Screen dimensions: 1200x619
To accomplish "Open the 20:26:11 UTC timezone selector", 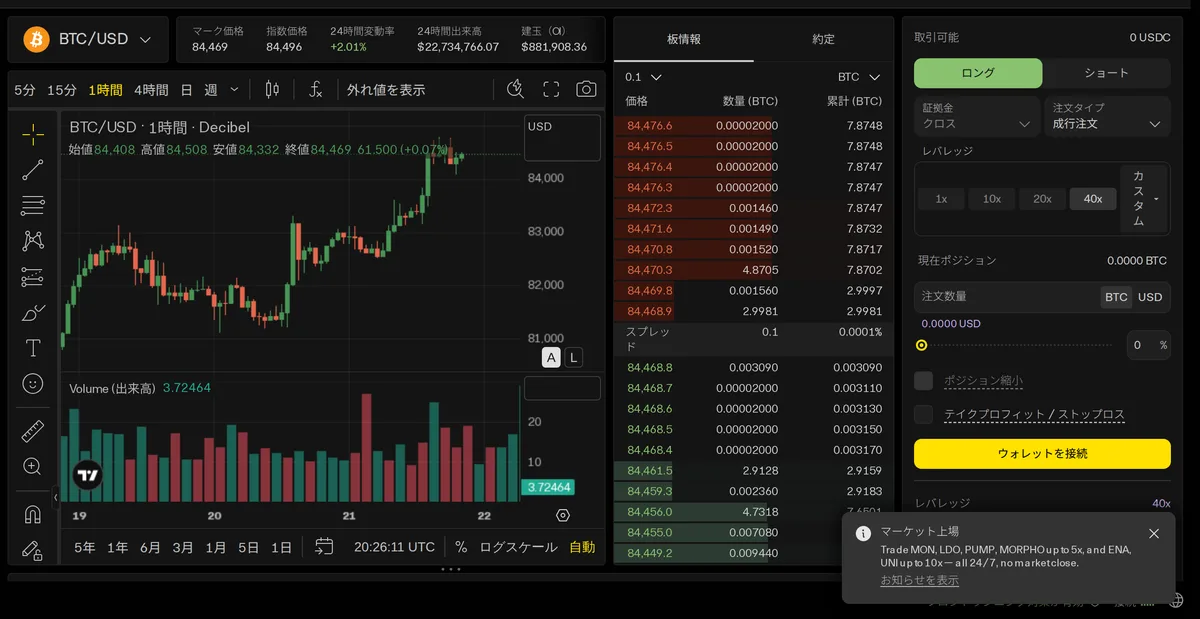I will tap(394, 547).
